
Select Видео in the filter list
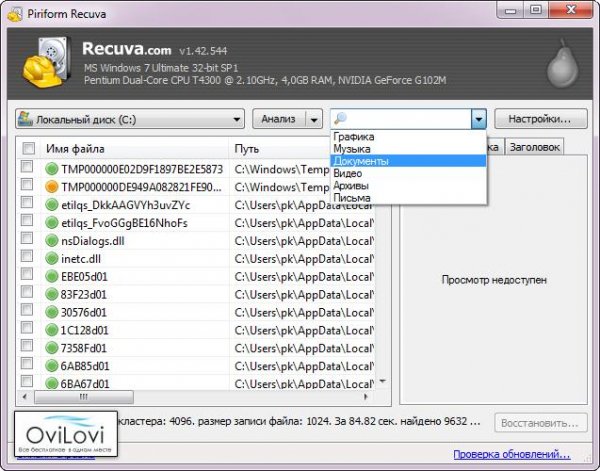pyautogui.click(x=408, y=173)
